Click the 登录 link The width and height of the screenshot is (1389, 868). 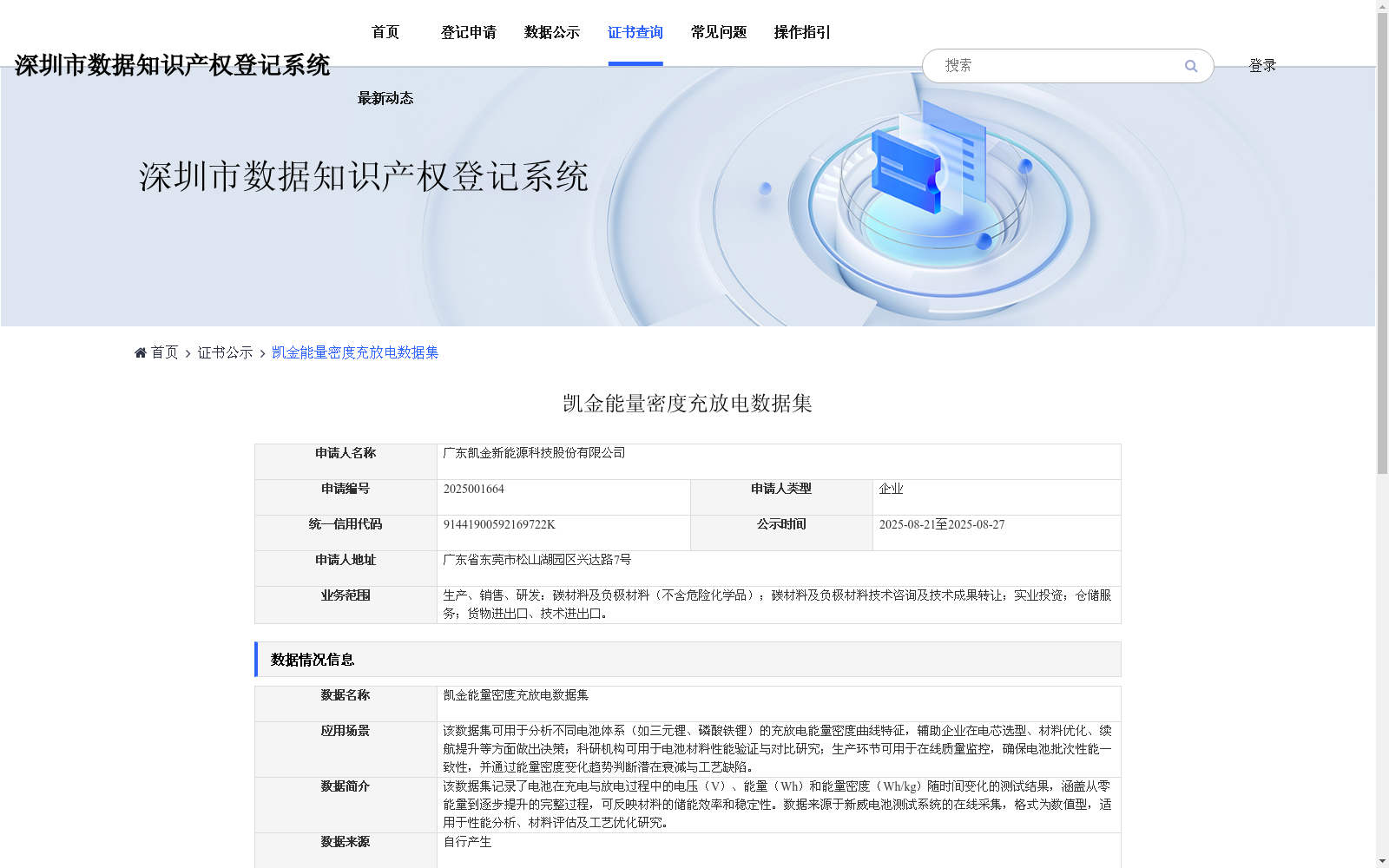pyautogui.click(x=1262, y=64)
